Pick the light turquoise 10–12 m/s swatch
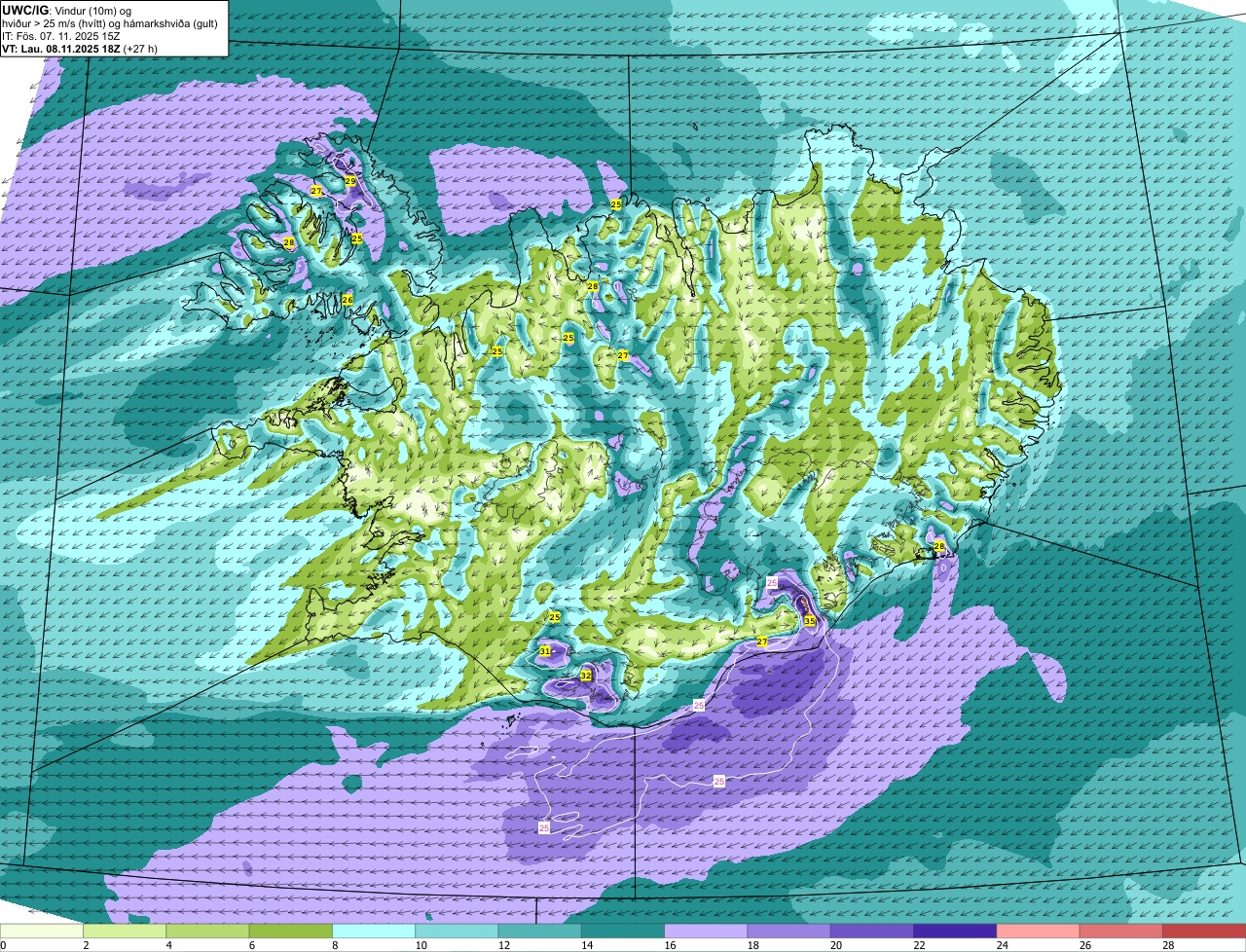The width and height of the screenshot is (1246, 952). pos(457,932)
